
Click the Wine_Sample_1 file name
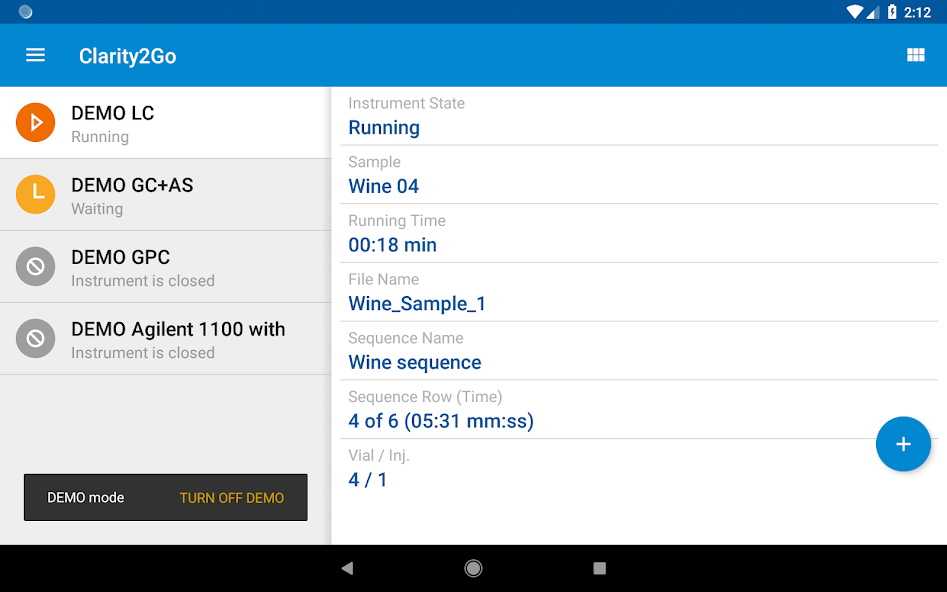(417, 304)
